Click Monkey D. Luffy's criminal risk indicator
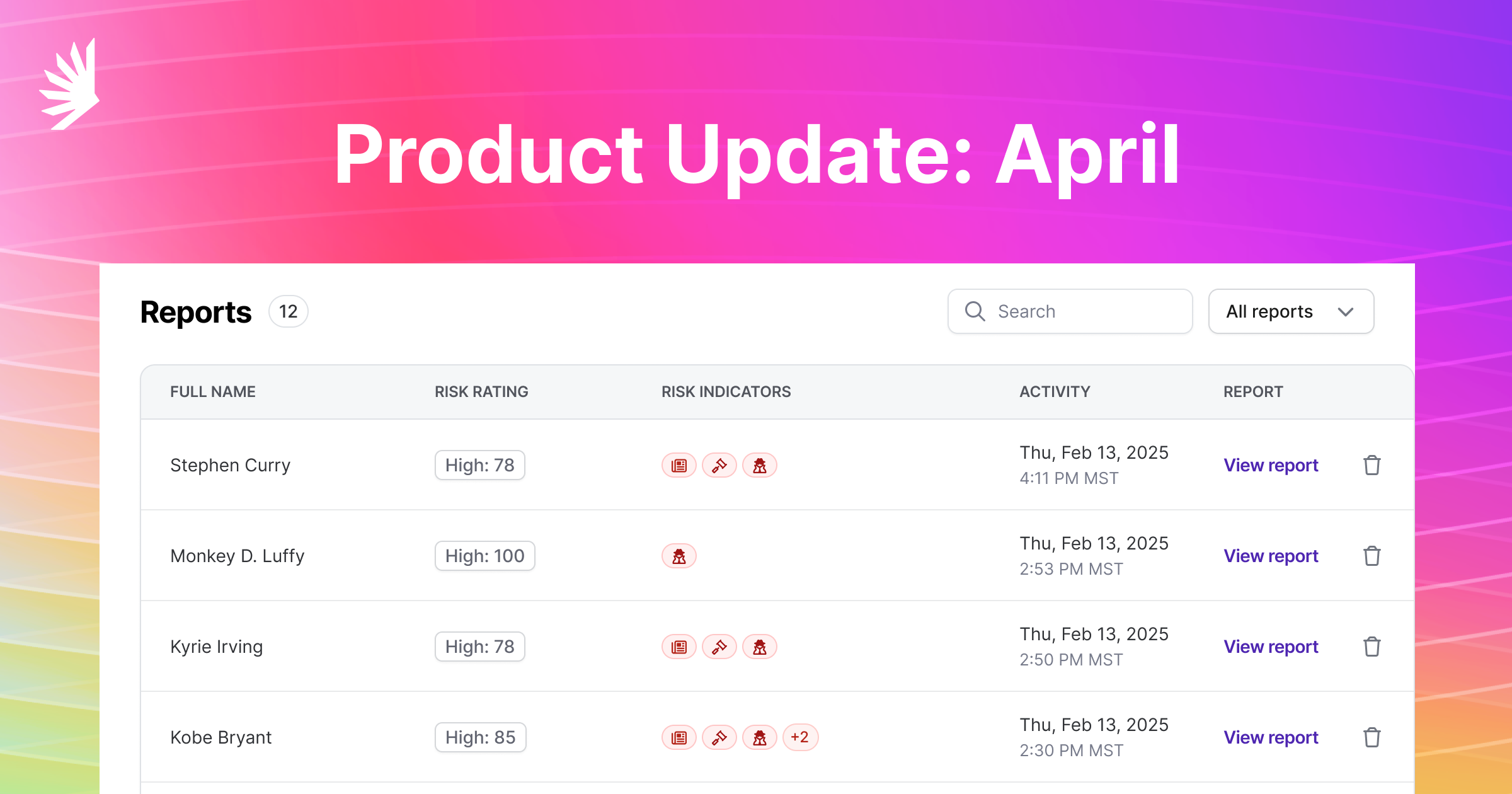The width and height of the screenshot is (1512, 794). tap(679, 556)
